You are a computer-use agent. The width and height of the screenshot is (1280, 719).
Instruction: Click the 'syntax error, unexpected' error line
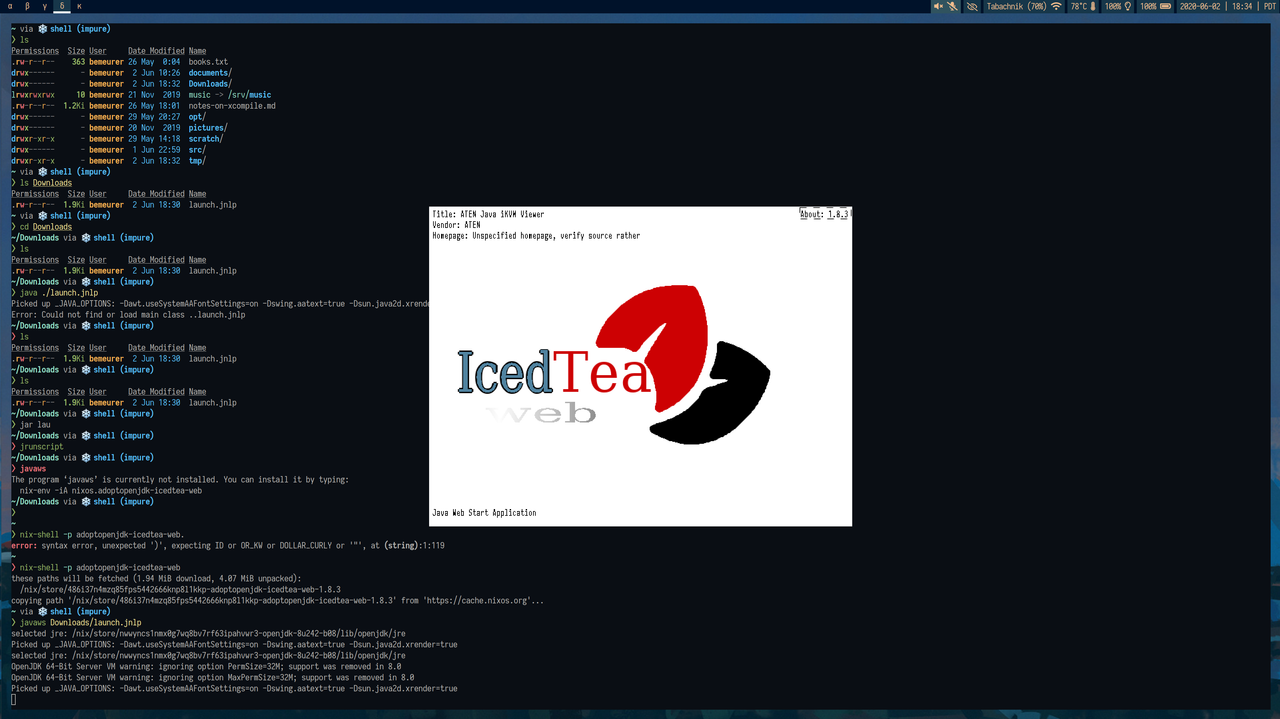228,546
